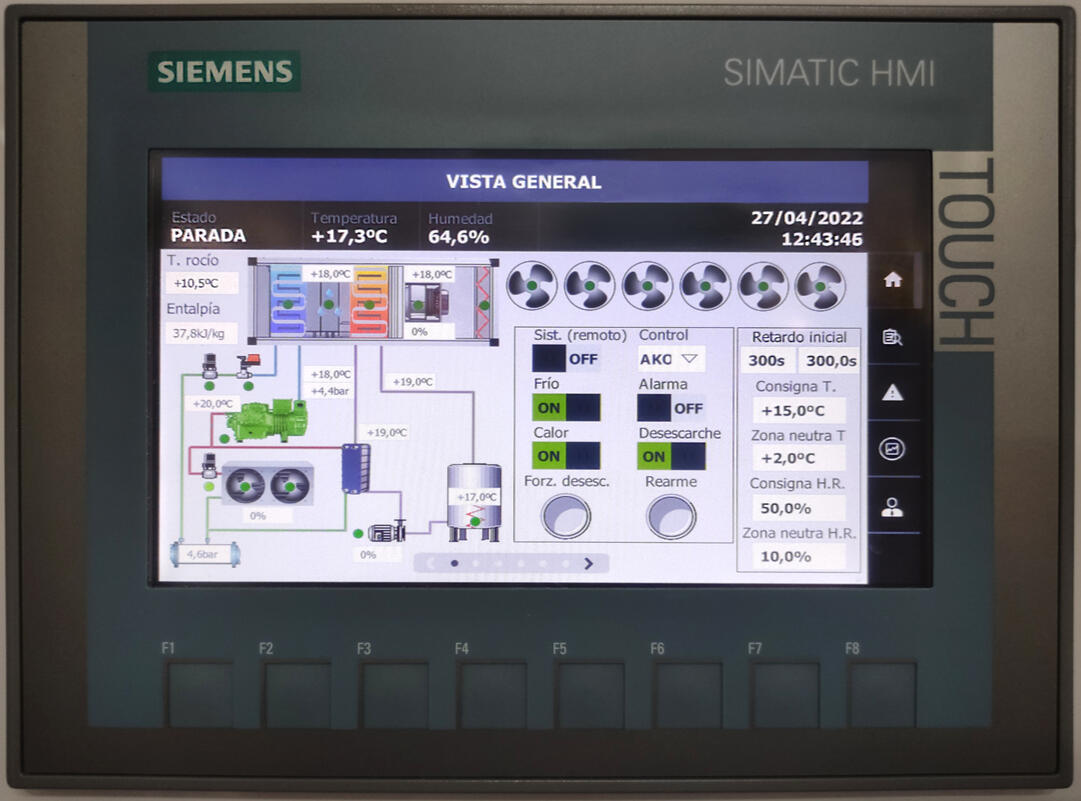This screenshot has height=801, width=1081.
Task: Open the alarms warning triangle icon
Action: (892, 393)
